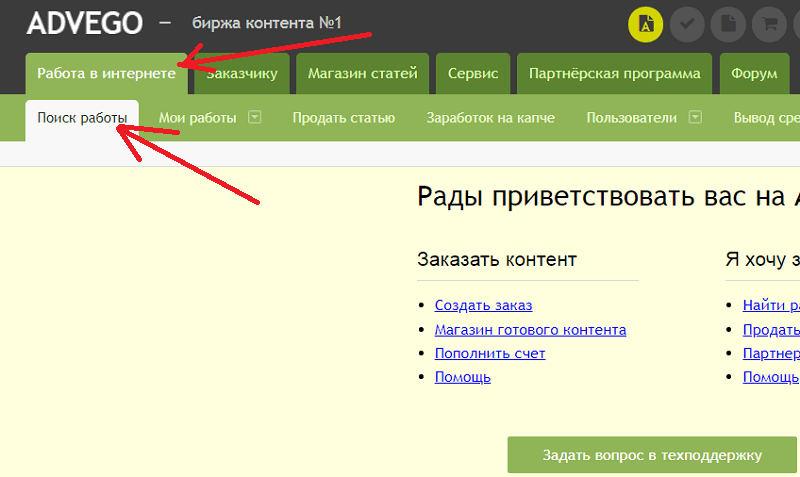Open Заработок на капче menu item
This screenshot has width=800, height=477.
tap(490, 118)
